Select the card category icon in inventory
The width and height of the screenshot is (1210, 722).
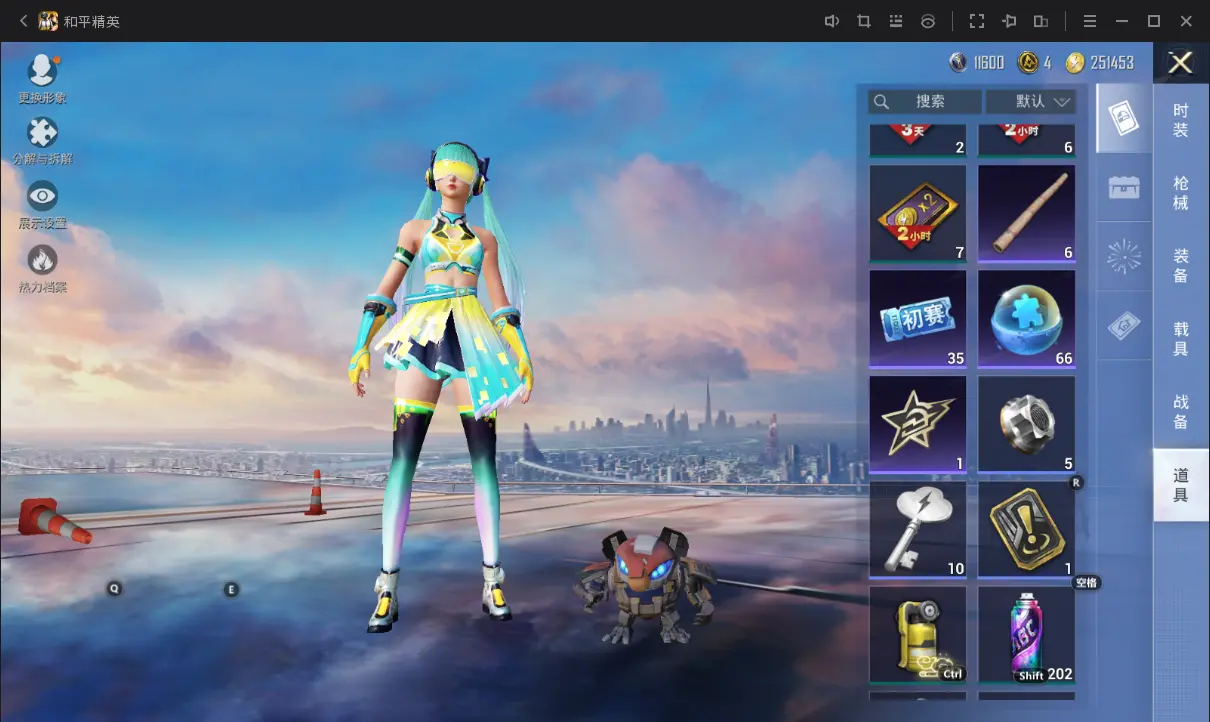point(1124,118)
